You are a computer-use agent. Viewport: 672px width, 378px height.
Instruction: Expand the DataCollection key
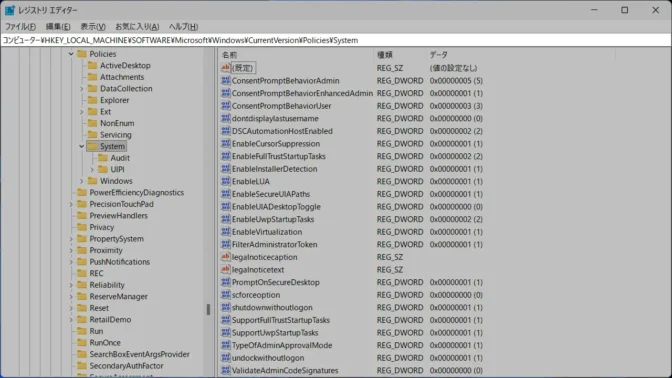(x=81, y=89)
